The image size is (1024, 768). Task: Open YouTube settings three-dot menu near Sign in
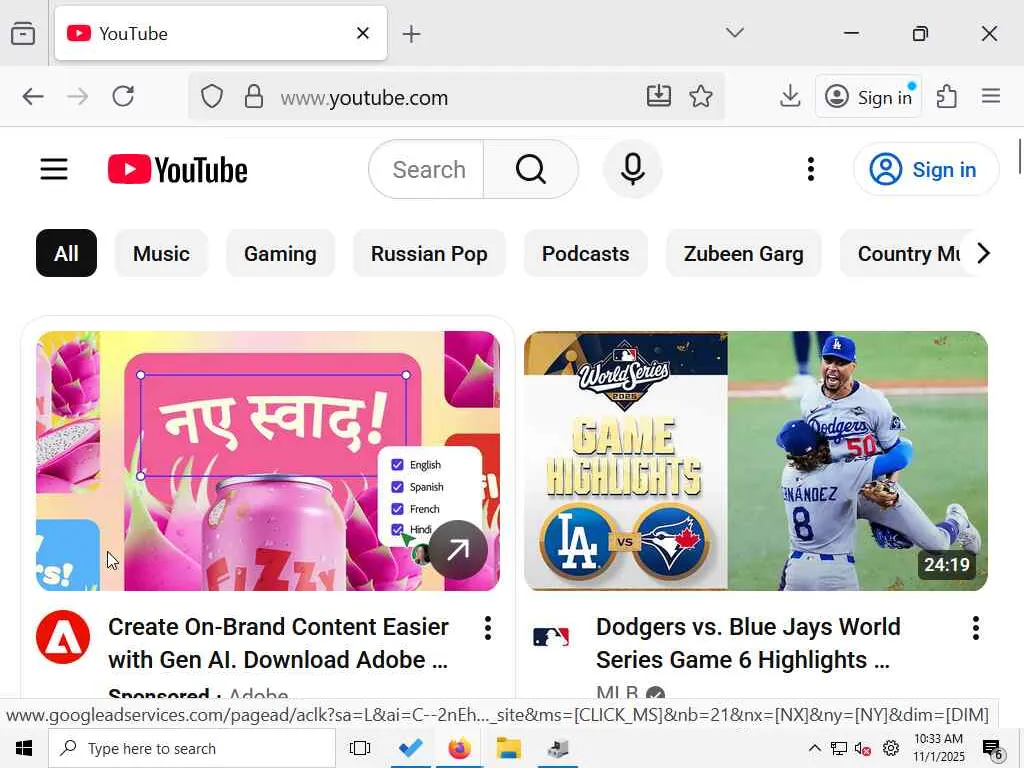pos(810,170)
